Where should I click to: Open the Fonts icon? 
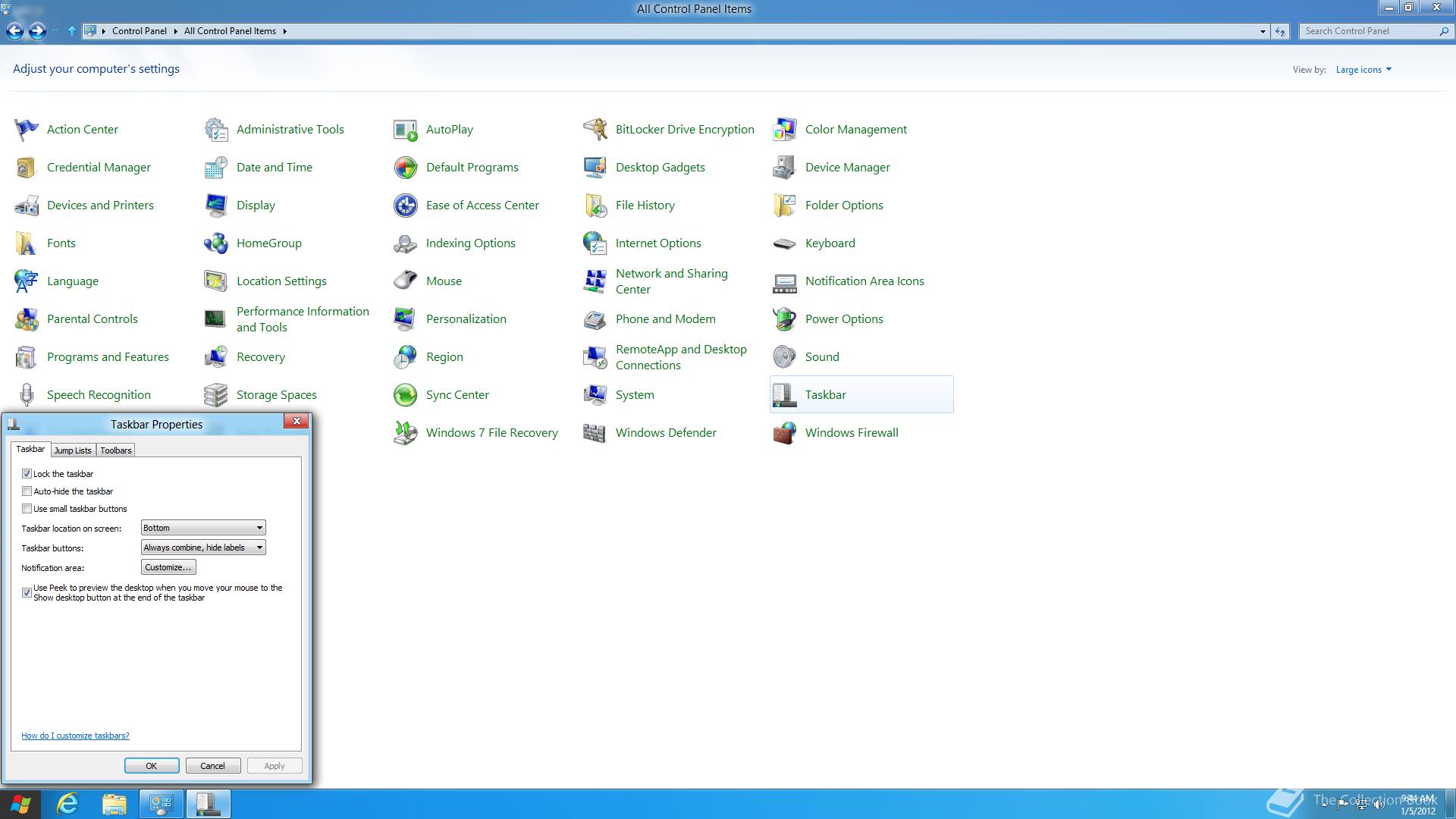tap(27, 243)
